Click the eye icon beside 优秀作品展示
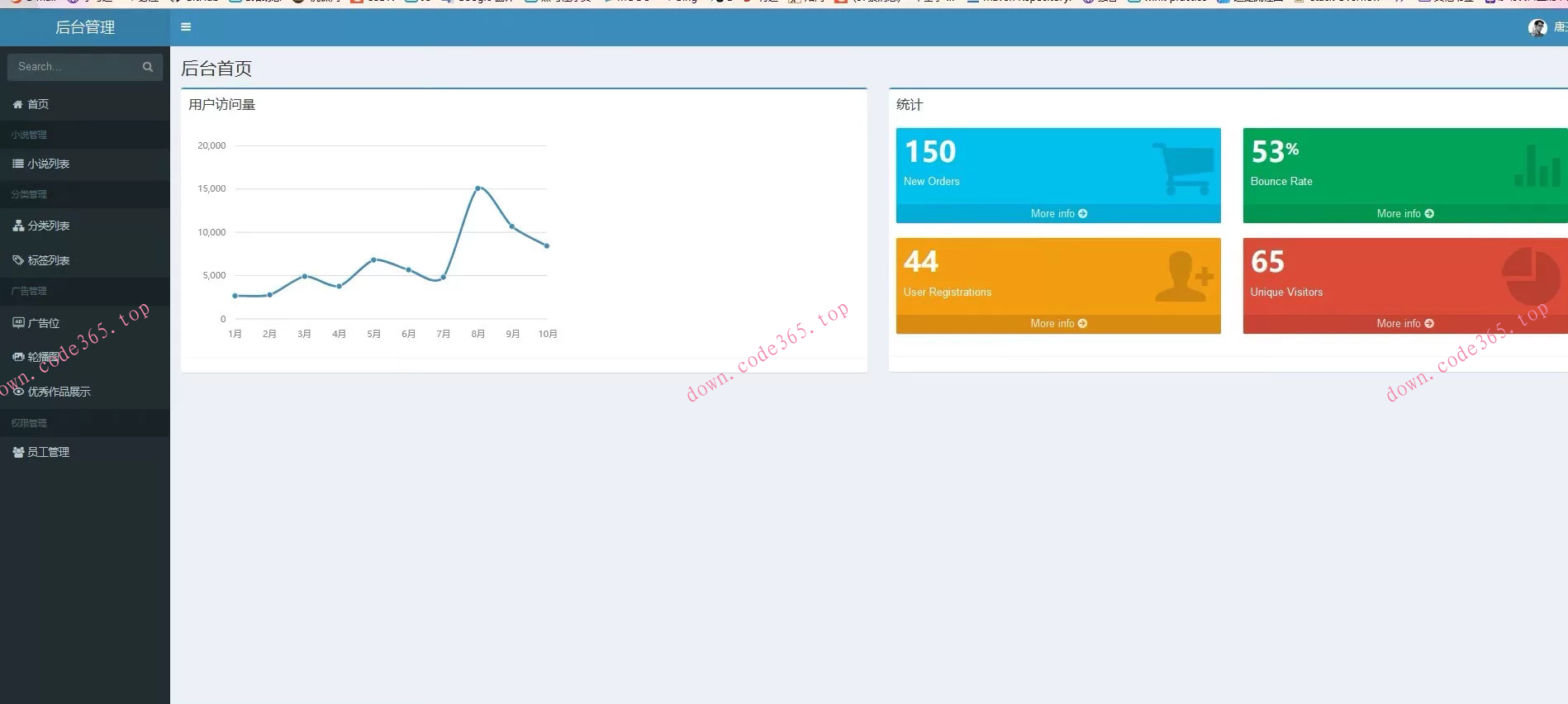This screenshot has height=704, width=1568. 18,392
